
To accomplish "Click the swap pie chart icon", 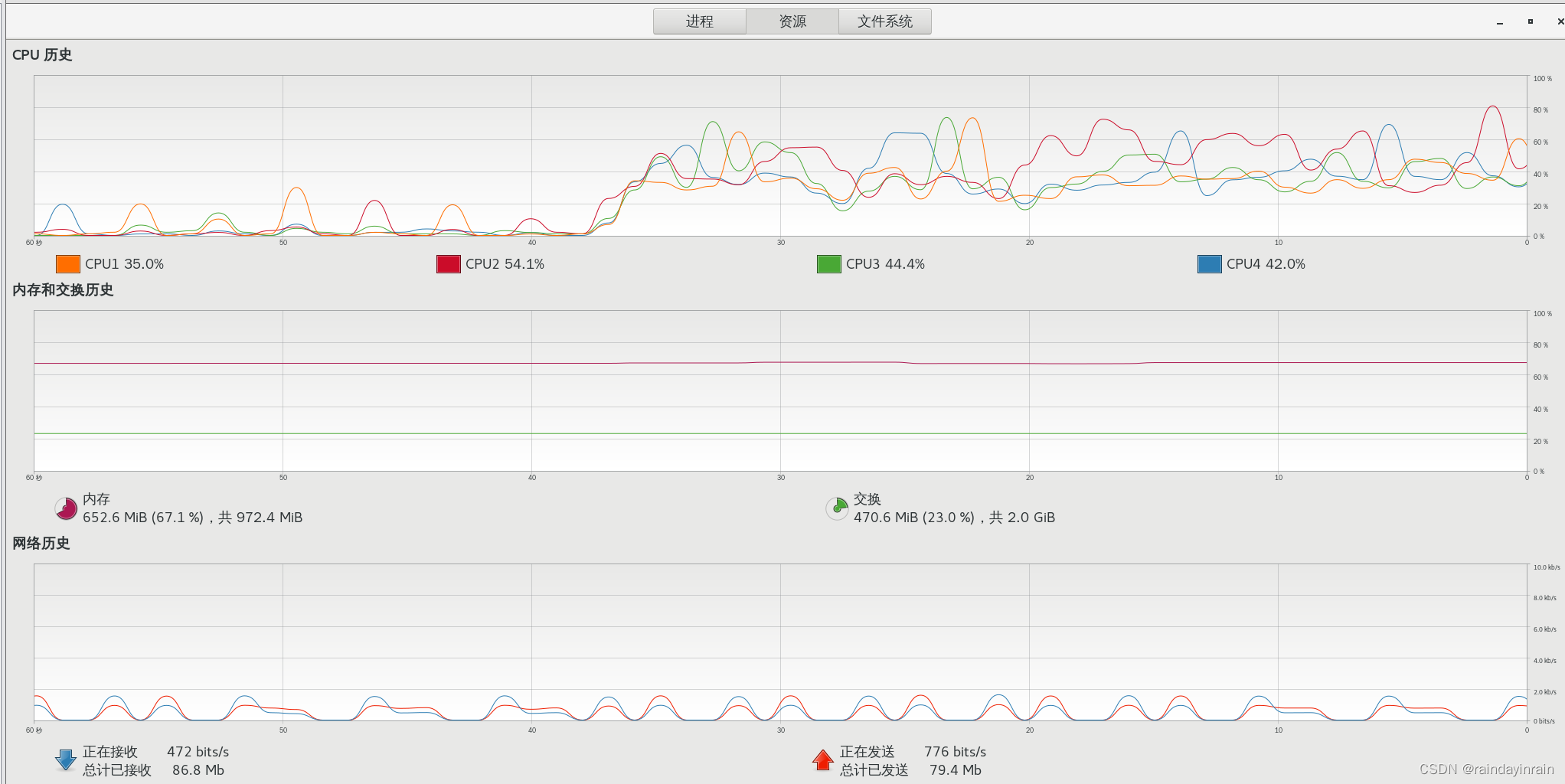I will [x=837, y=508].
